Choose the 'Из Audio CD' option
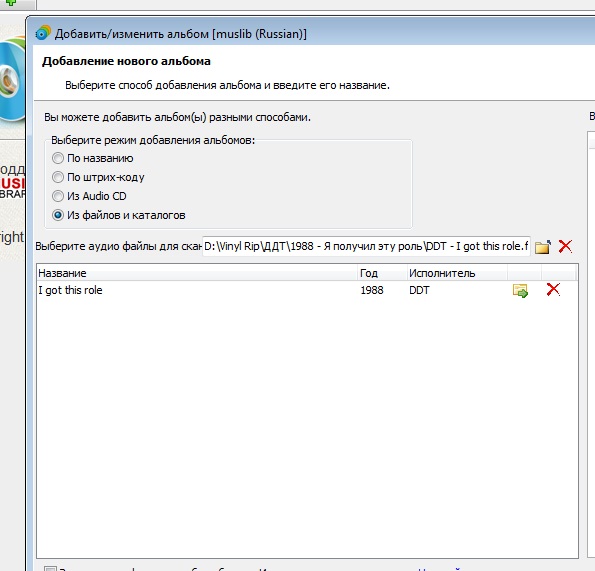 coord(58,196)
